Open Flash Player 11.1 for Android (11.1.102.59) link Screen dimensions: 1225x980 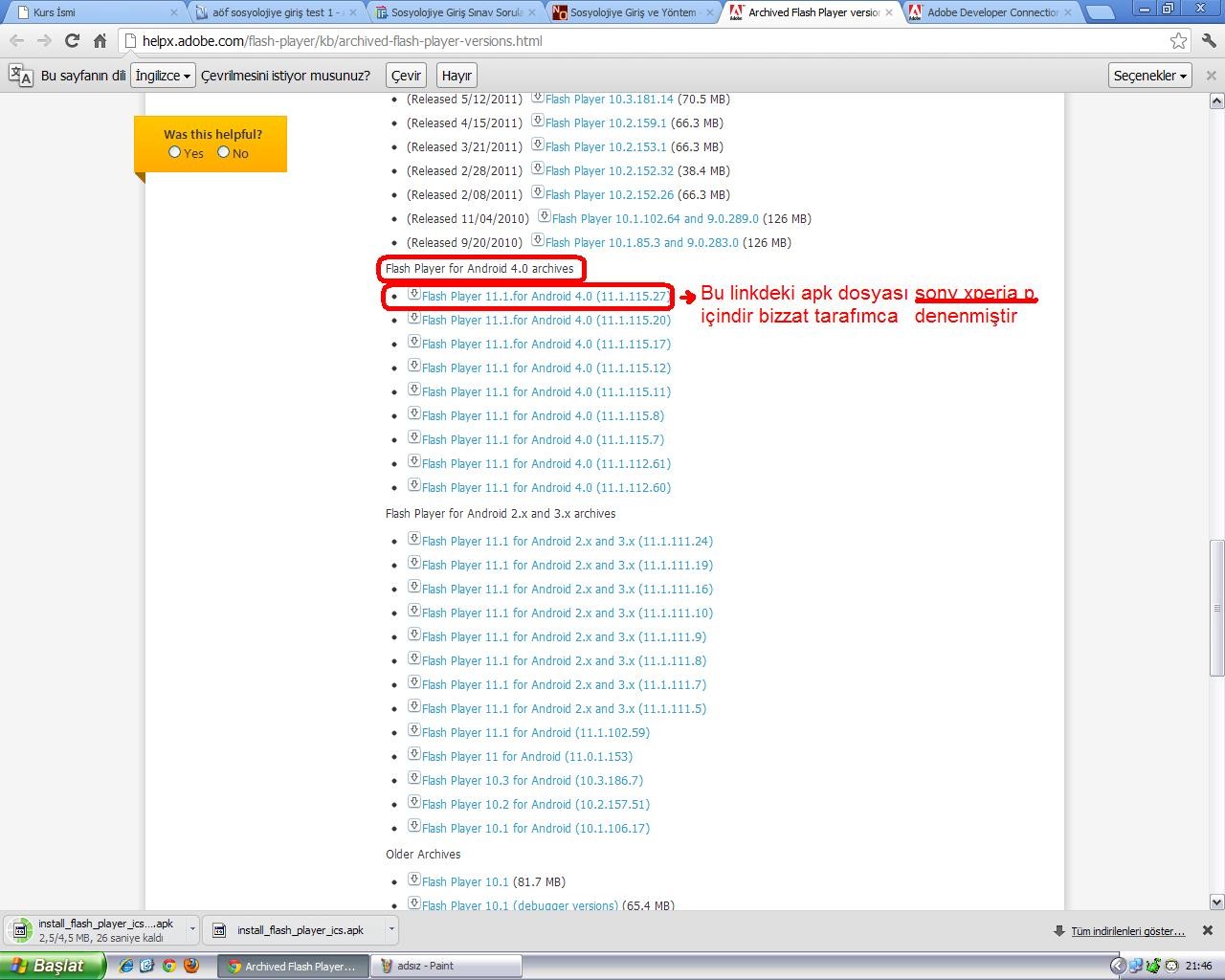[x=535, y=733]
